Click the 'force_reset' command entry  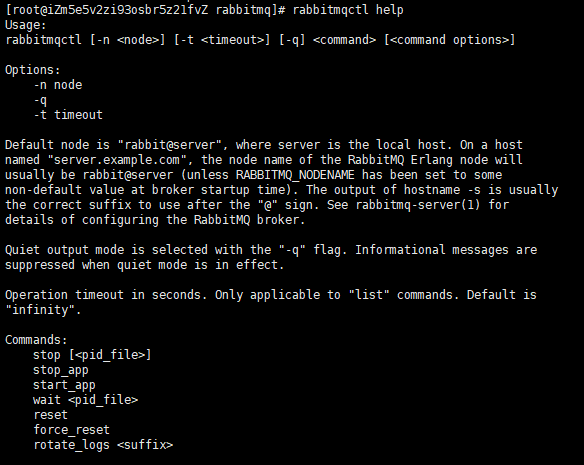72,430
